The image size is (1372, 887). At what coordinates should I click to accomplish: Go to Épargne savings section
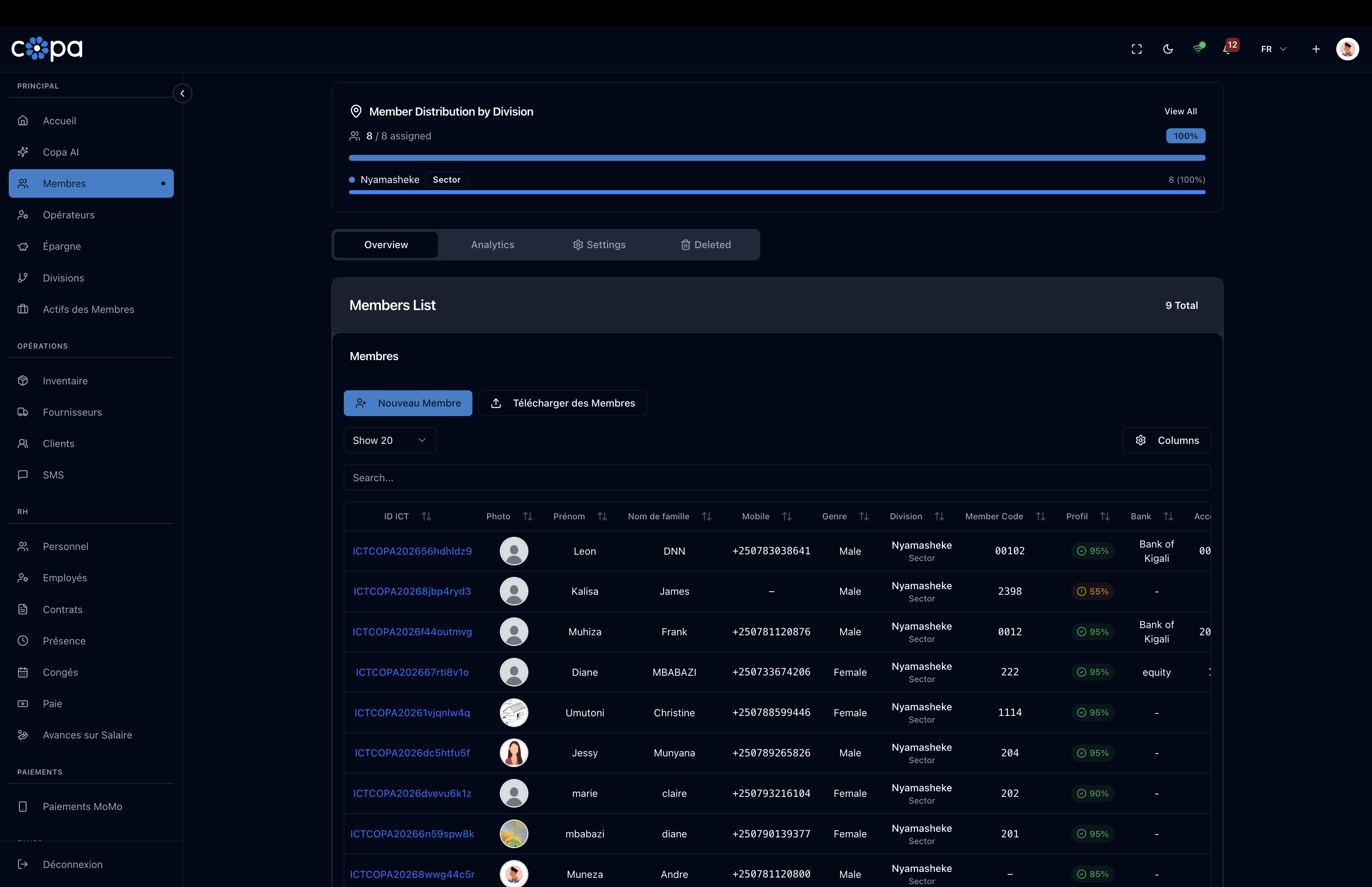coord(62,247)
